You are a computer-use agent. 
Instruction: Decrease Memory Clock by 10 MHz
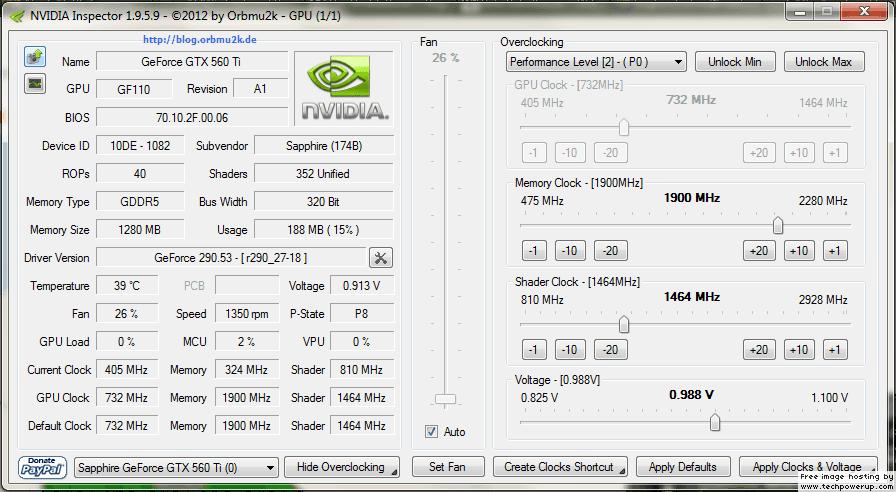(570, 251)
